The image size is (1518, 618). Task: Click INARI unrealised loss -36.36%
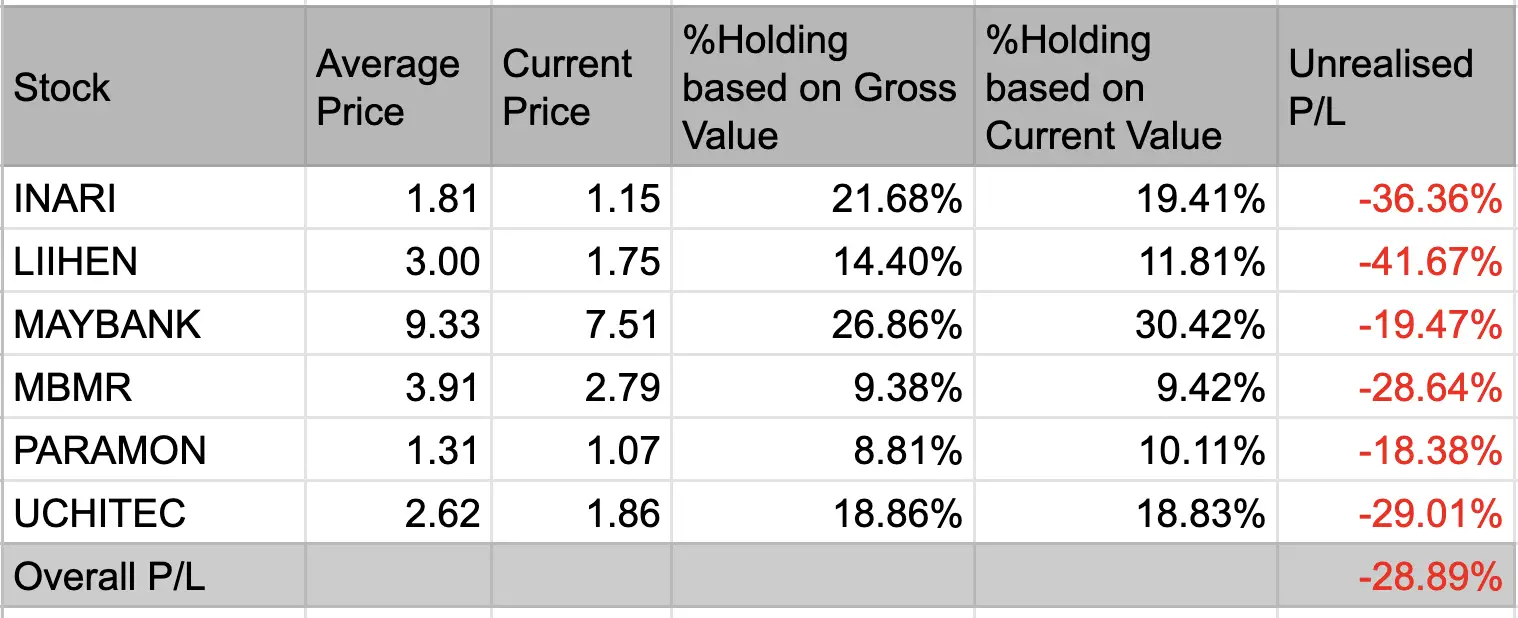1398,199
